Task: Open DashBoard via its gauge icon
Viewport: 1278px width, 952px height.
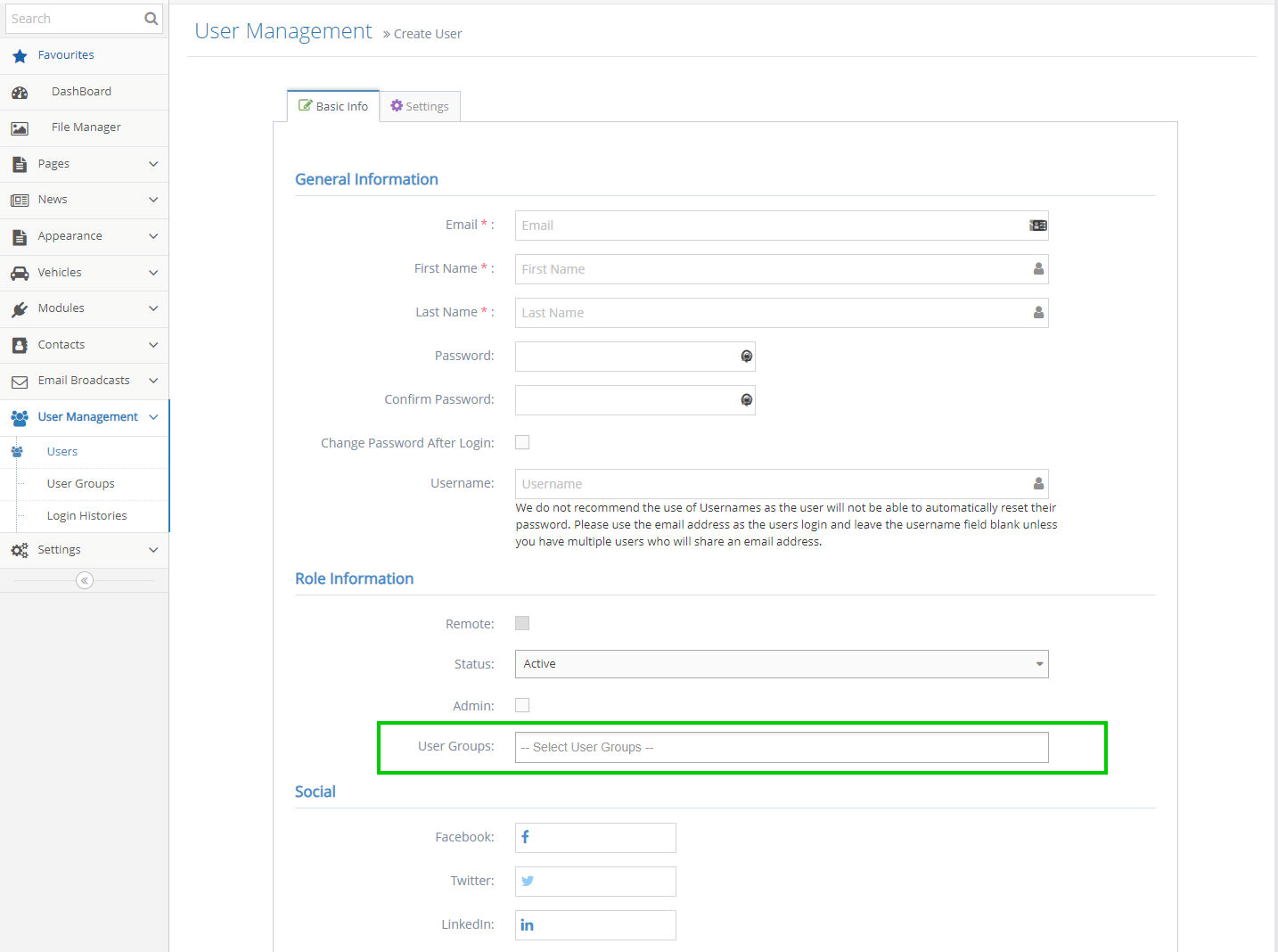Action: pos(20,93)
